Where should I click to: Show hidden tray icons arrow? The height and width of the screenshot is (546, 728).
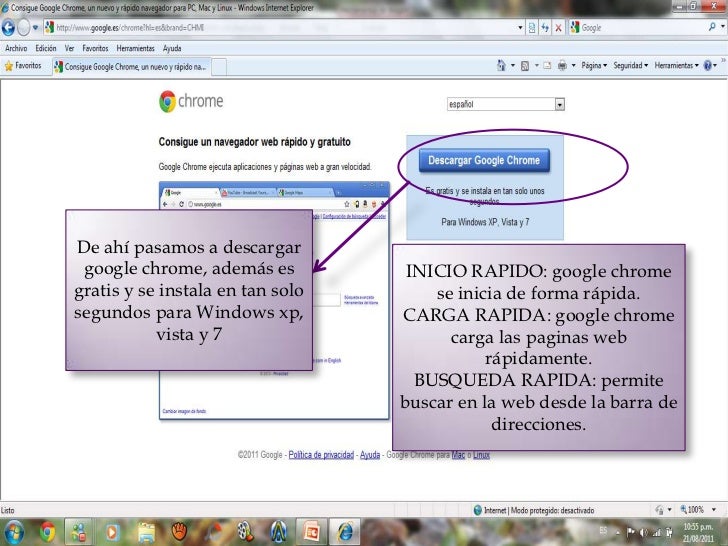[618, 533]
